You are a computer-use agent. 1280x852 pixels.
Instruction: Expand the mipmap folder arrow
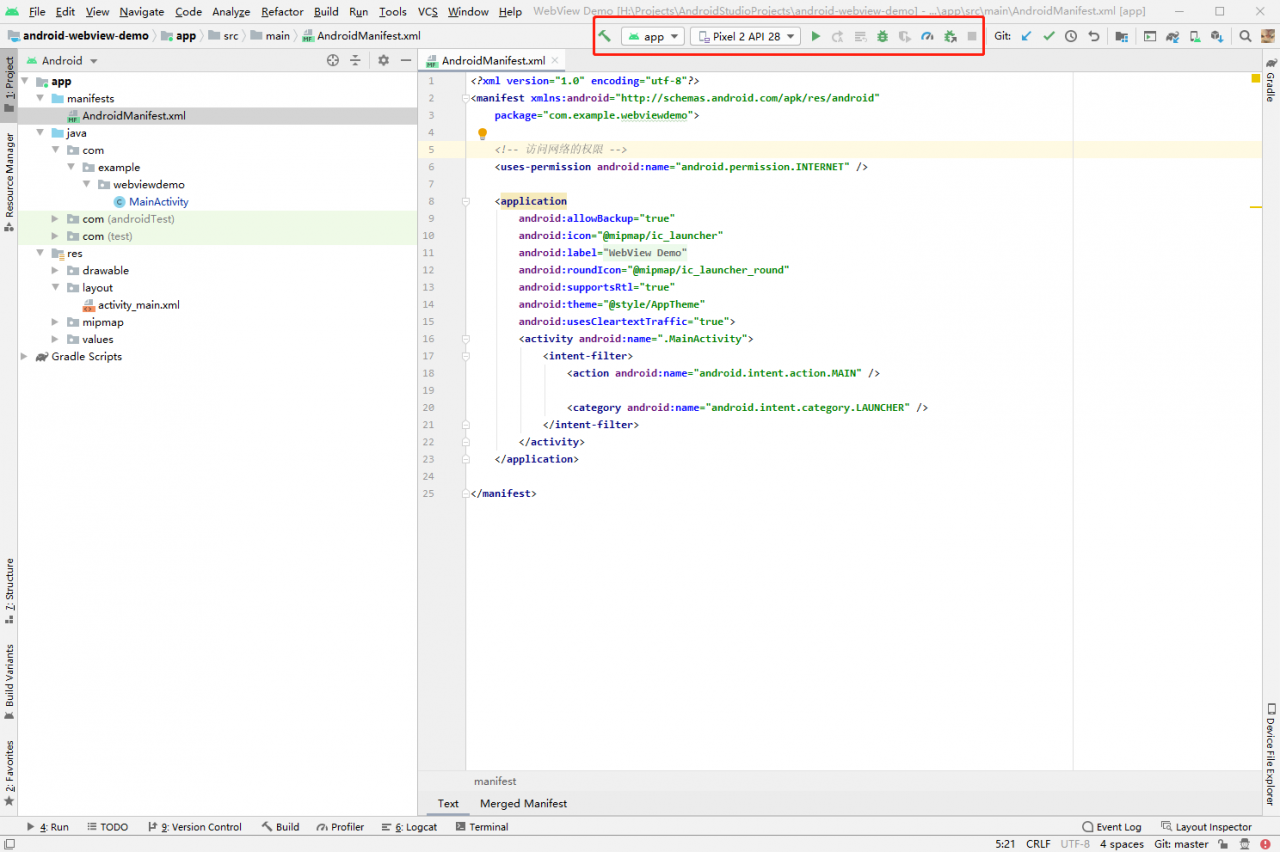[56, 322]
